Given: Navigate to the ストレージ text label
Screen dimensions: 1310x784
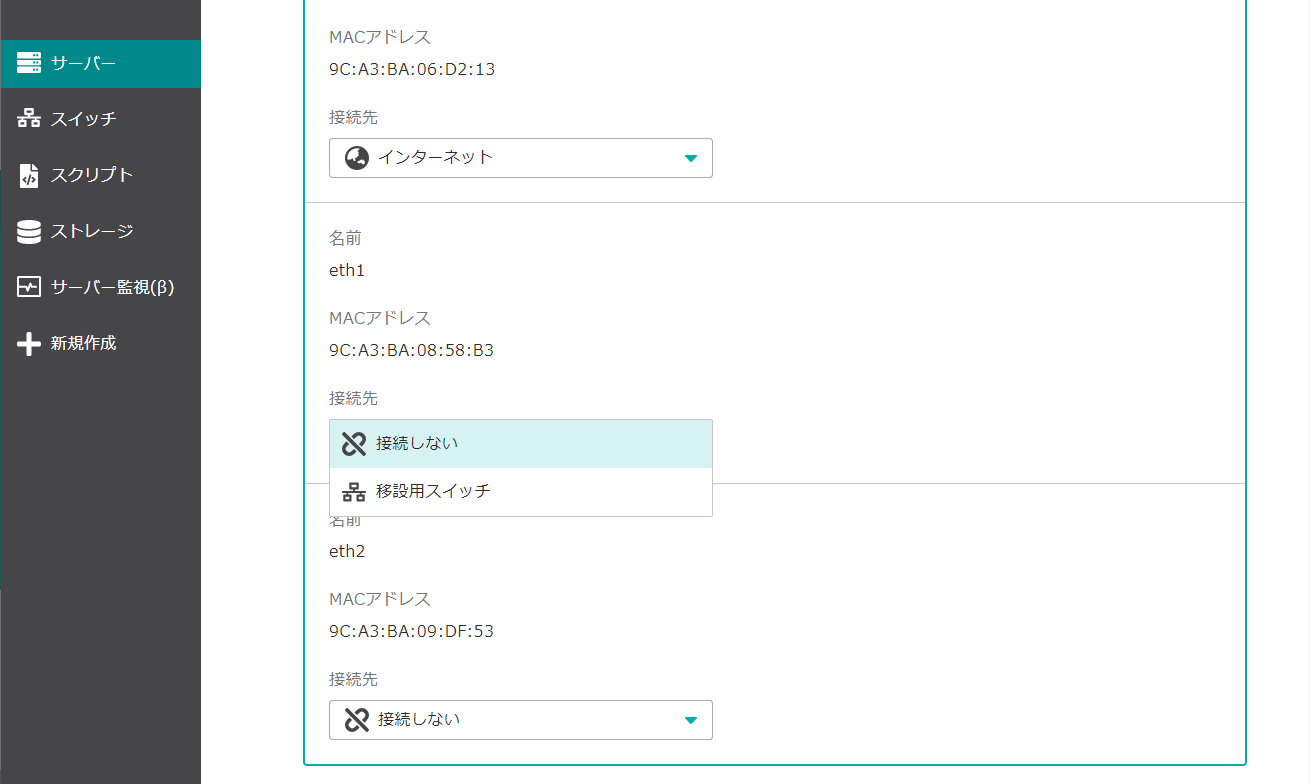Looking at the screenshot, I should point(92,231).
